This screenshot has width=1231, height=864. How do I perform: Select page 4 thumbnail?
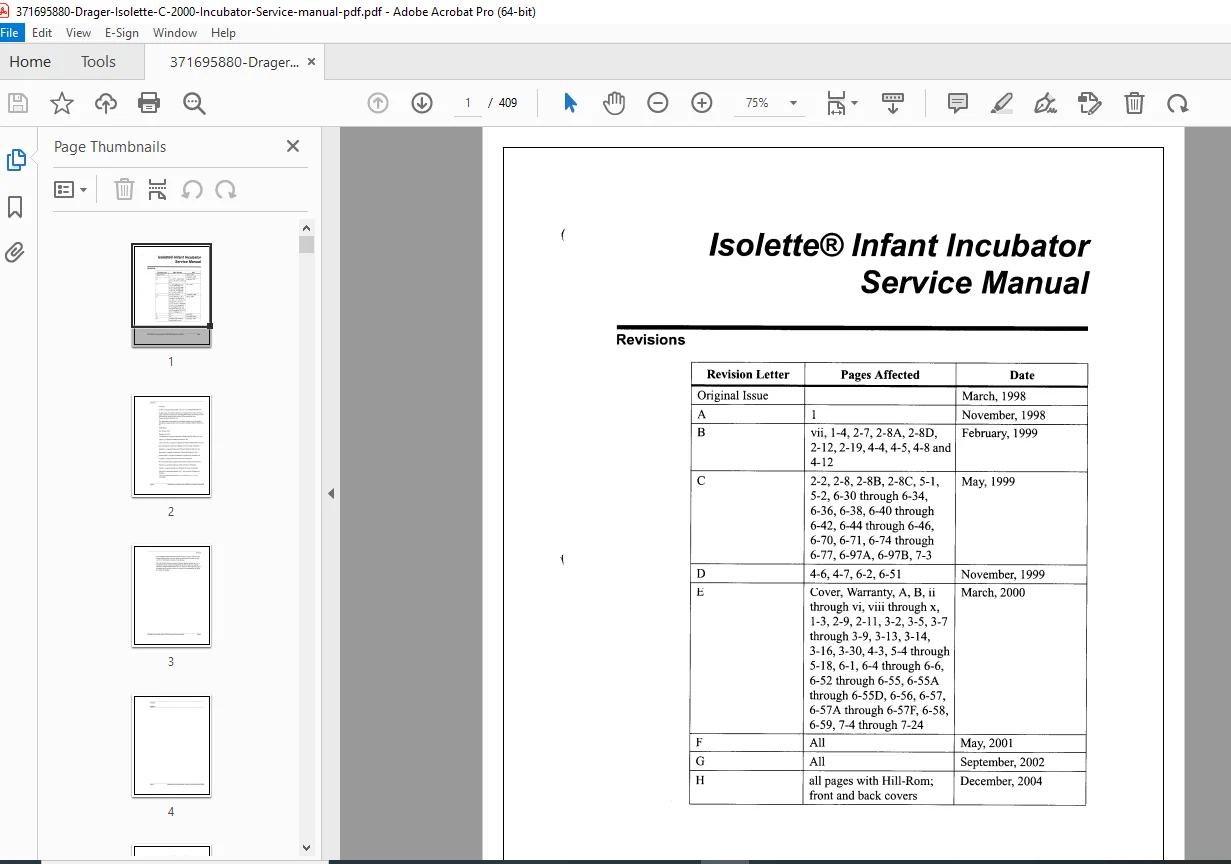(x=171, y=745)
